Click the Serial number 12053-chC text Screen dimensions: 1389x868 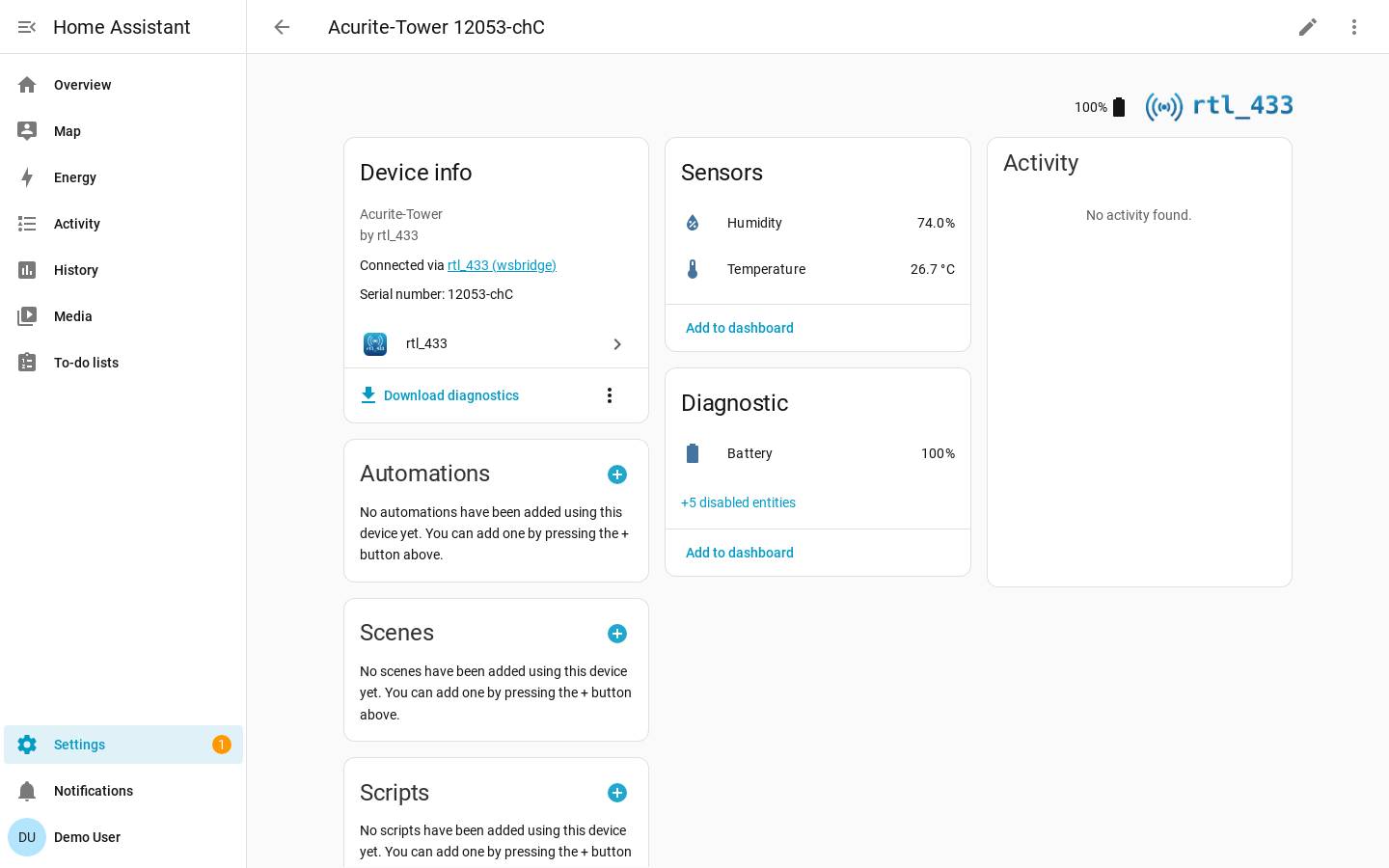click(436, 294)
